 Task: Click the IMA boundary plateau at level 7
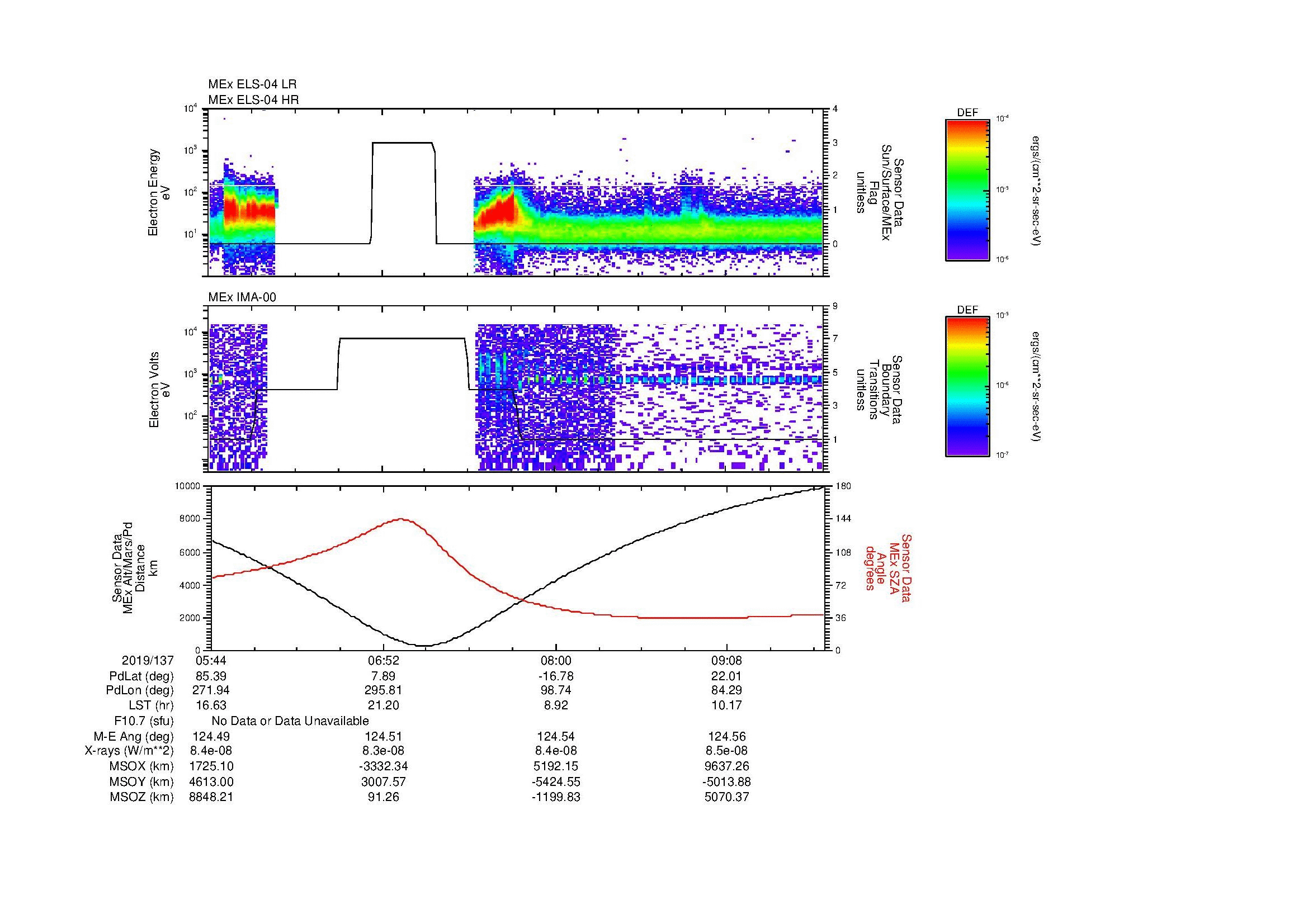click(x=402, y=338)
